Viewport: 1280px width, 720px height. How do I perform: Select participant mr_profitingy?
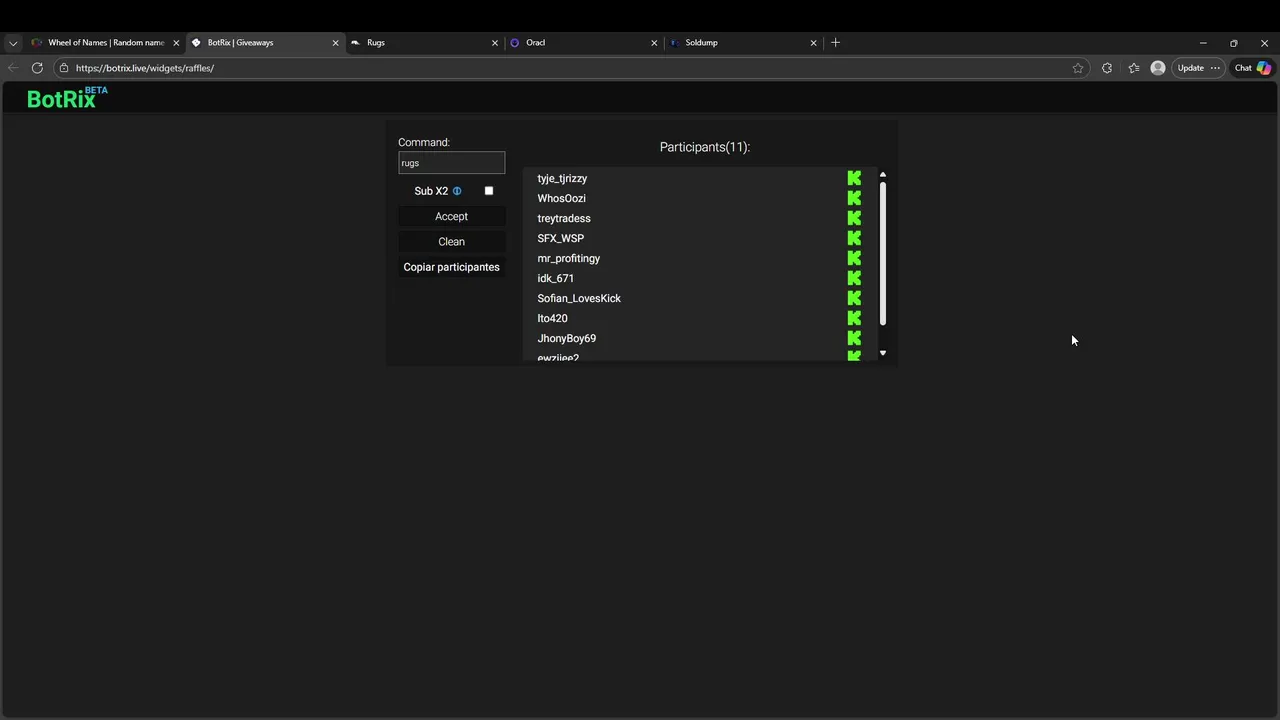pos(568,258)
